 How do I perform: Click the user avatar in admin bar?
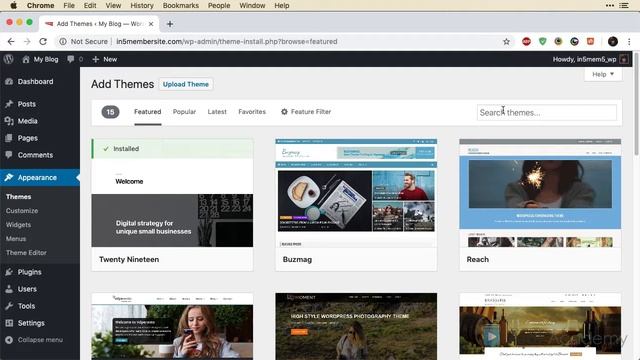pyautogui.click(x=624, y=59)
